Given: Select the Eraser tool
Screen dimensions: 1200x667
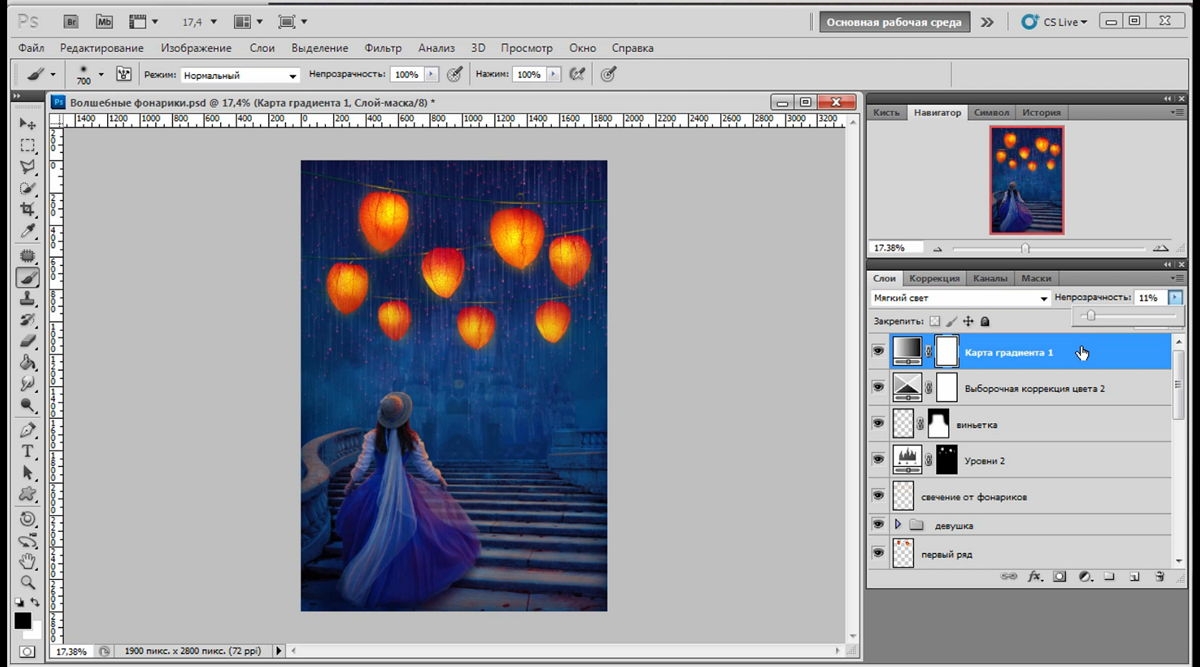Looking at the screenshot, I should click(28, 342).
